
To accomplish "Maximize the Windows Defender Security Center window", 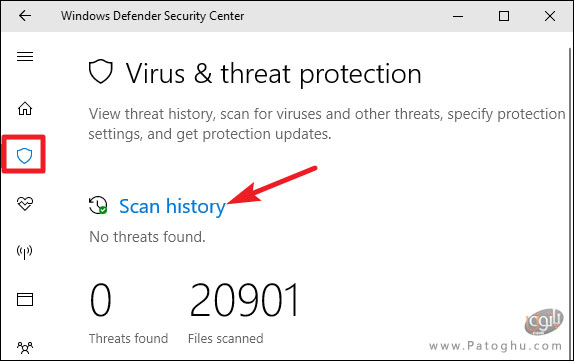I will (504, 16).
